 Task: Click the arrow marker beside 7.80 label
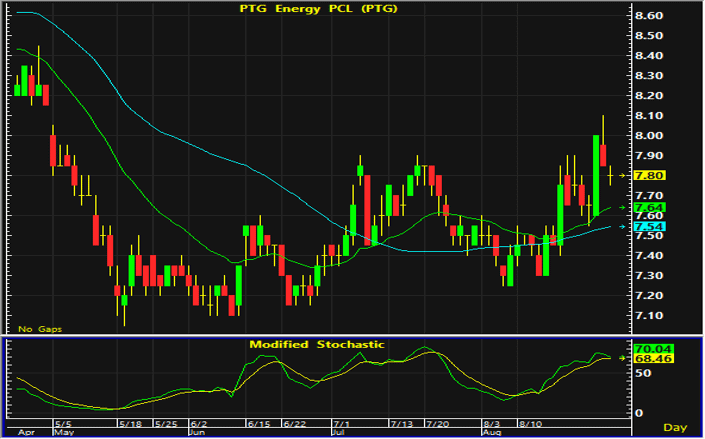622,175
